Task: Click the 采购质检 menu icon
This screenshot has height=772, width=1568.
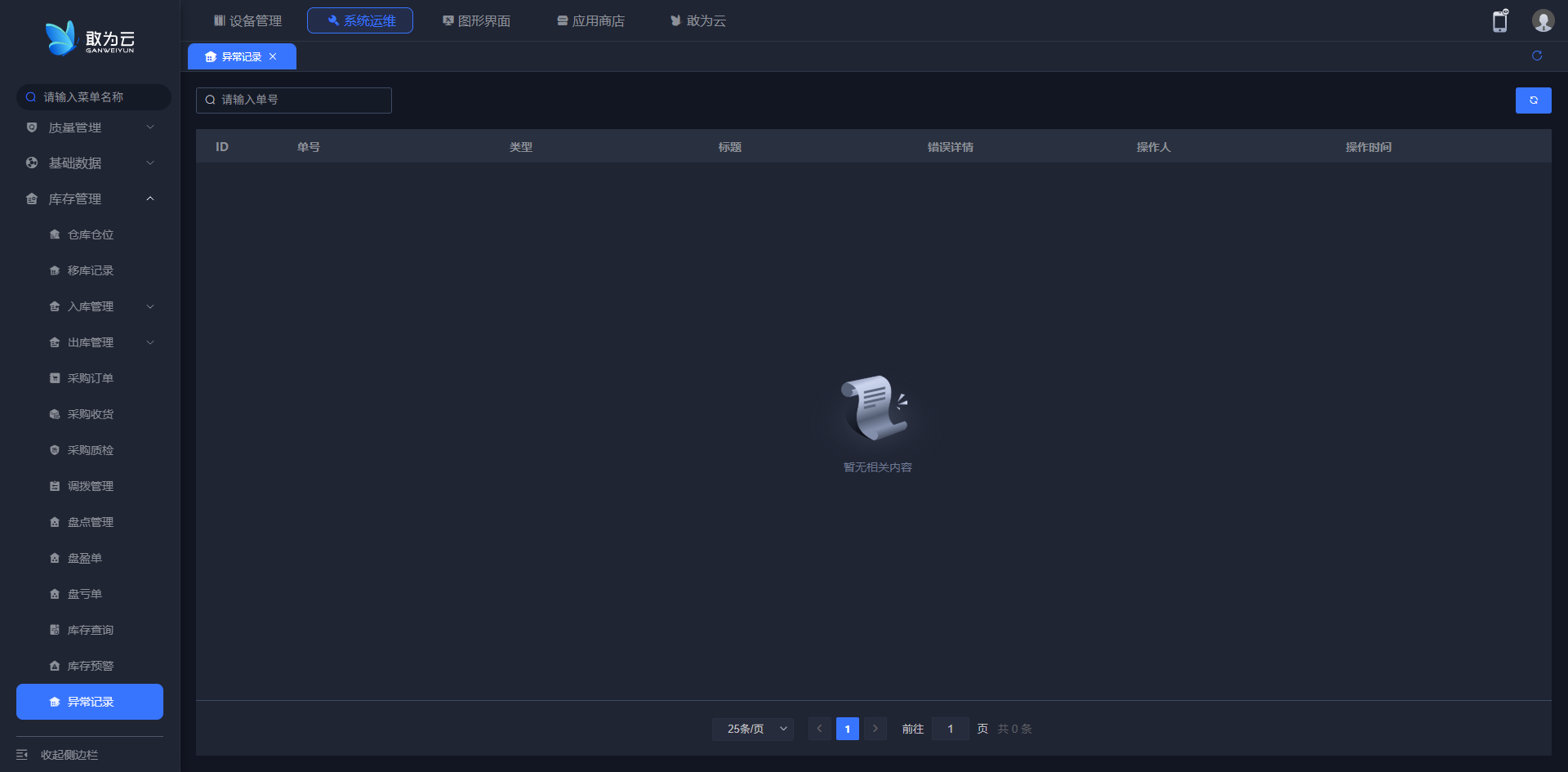Action: (55, 450)
